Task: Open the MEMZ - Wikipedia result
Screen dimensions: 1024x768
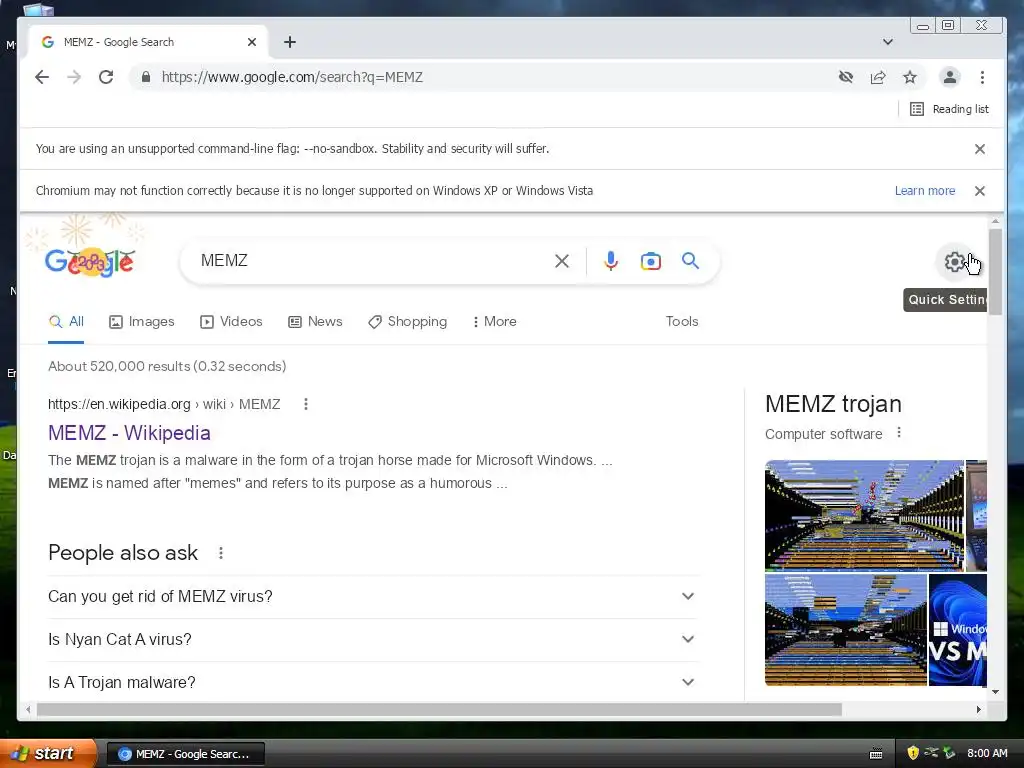Action: (129, 433)
